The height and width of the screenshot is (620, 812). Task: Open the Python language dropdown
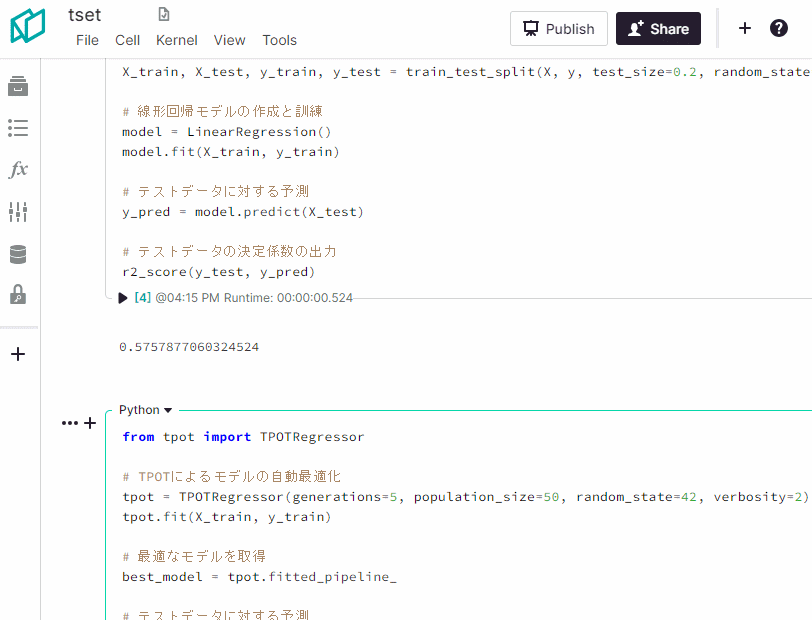(x=146, y=410)
